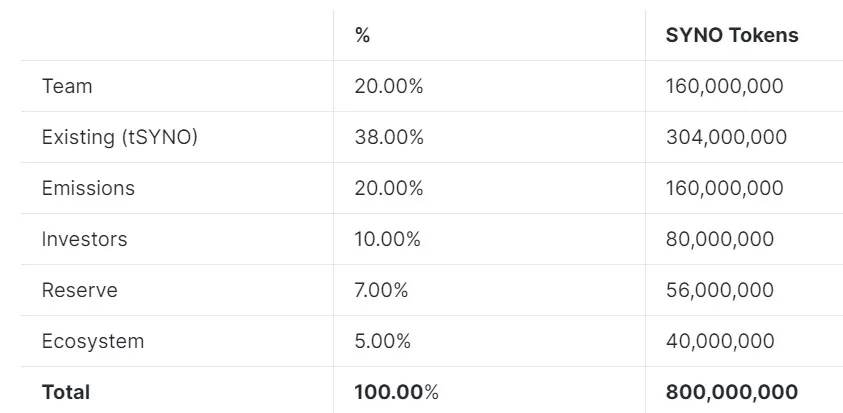Click the 40,000,000 token cell

(x=720, y=341)
